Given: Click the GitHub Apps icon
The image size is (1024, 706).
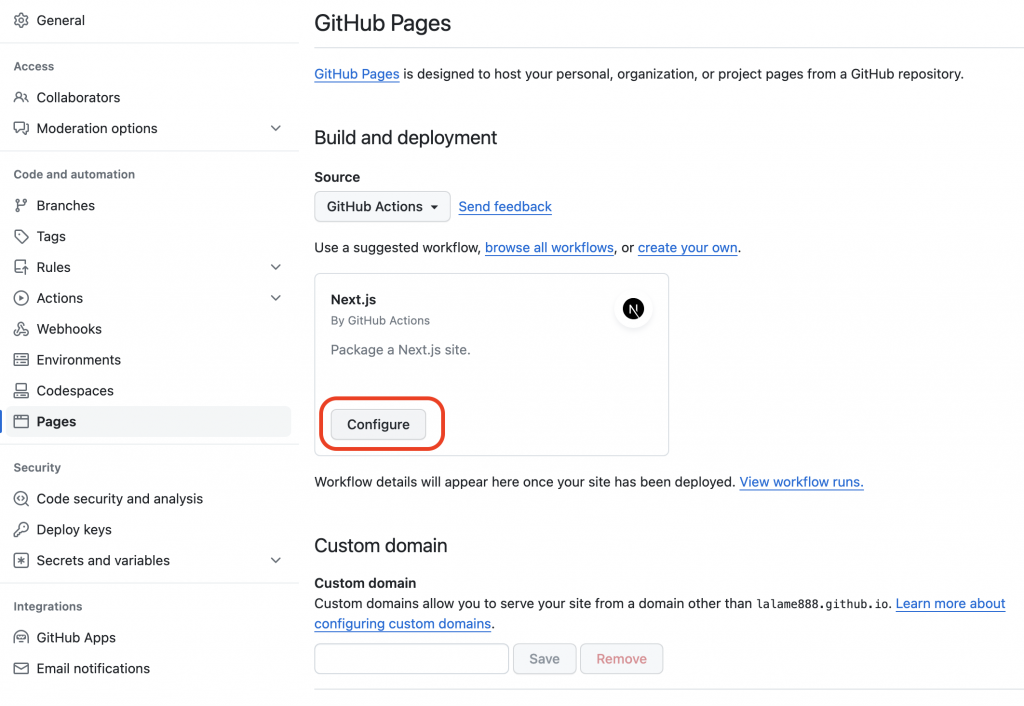Looking at the screenshot, I should [x=21, y=638].
